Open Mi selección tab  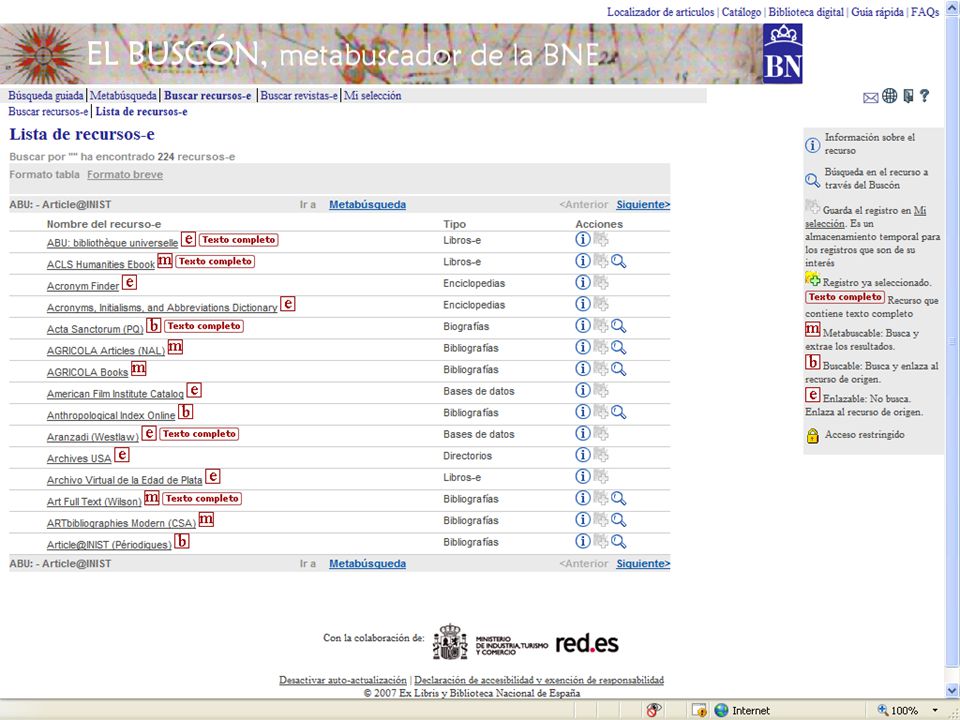click(x=373, y=96)
